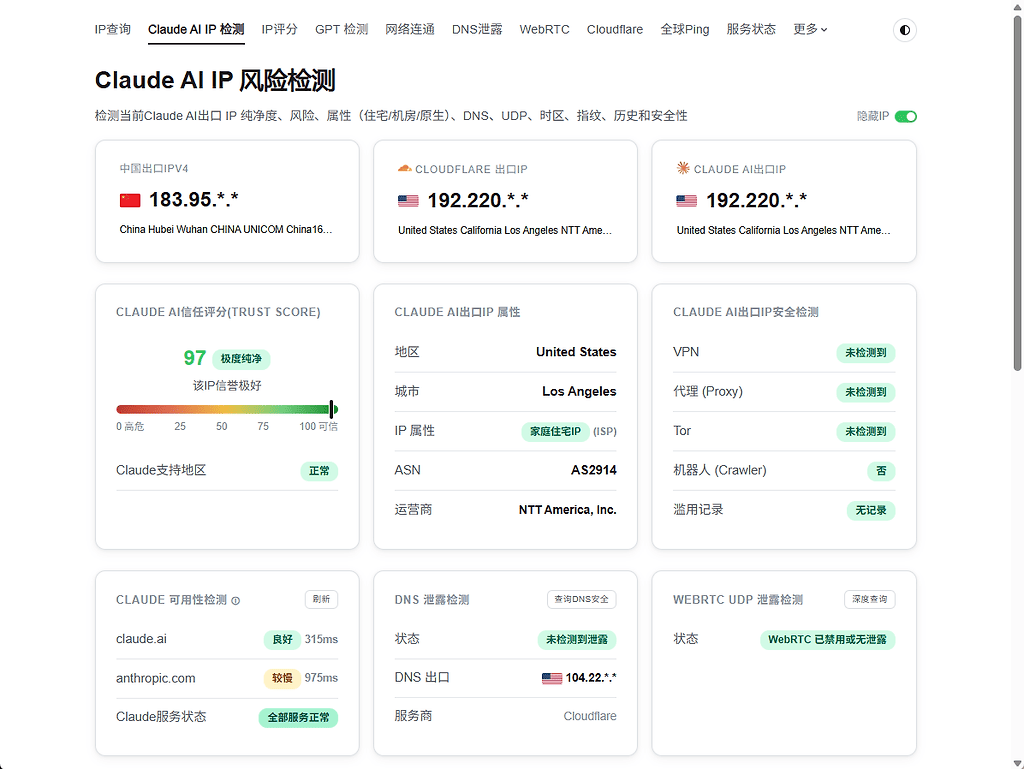The height and width of the screenshot is (769, 1024).
Task: Click the 315ms latency value
Action: pos(321,639)
